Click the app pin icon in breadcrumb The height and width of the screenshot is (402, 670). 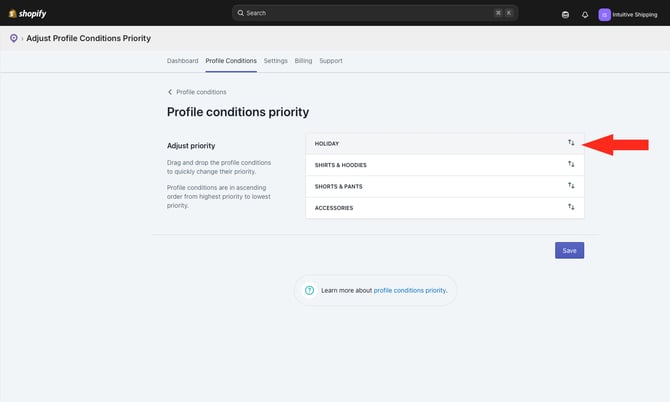point(14,38)
